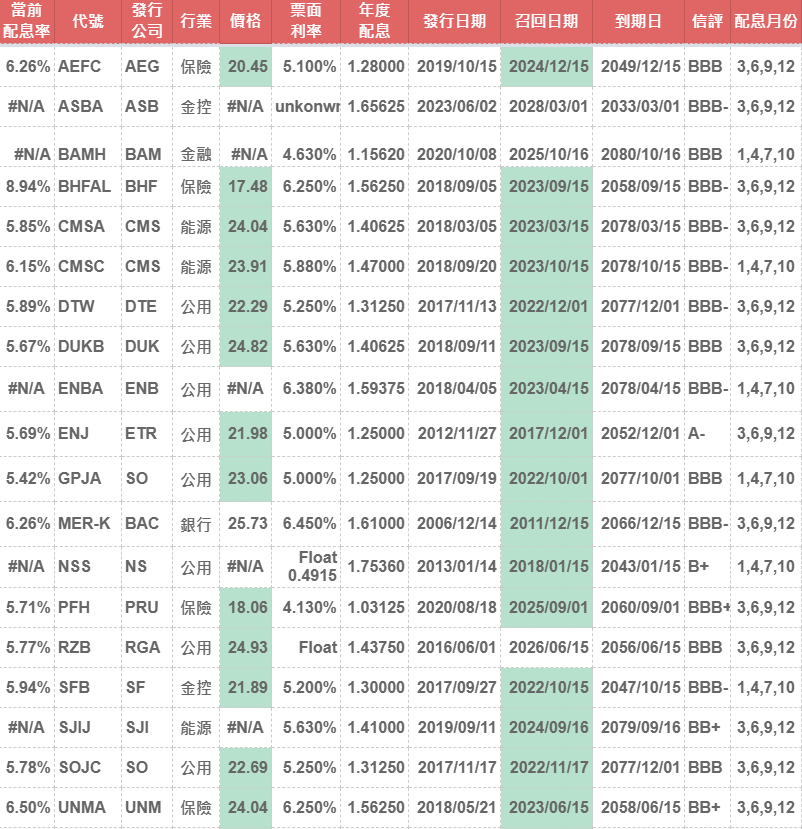802x829 pixels.
Task: Select the 代號 column header
Action: point(88,21)
